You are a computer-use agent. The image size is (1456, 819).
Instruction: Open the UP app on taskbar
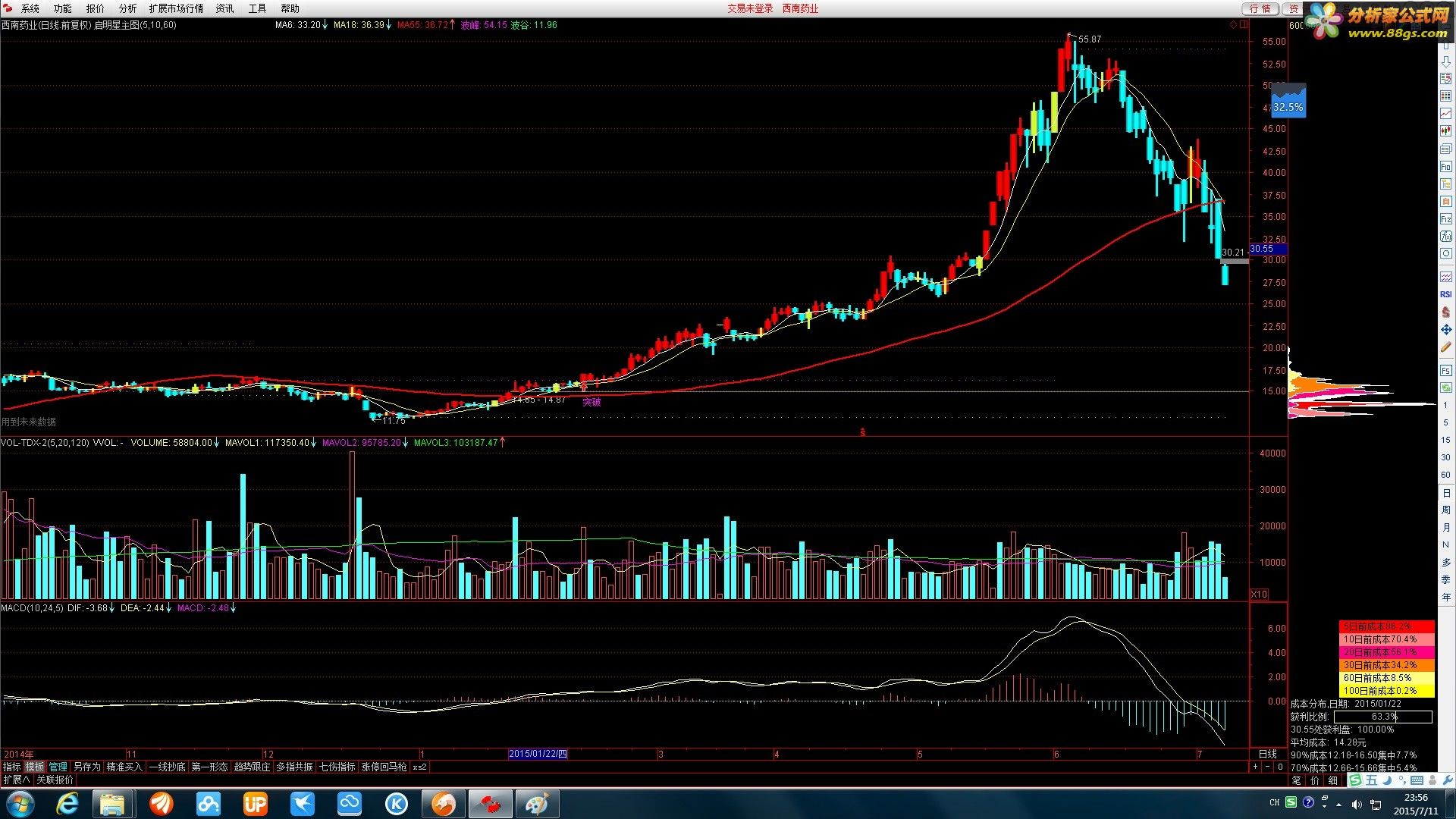point(255,804)
